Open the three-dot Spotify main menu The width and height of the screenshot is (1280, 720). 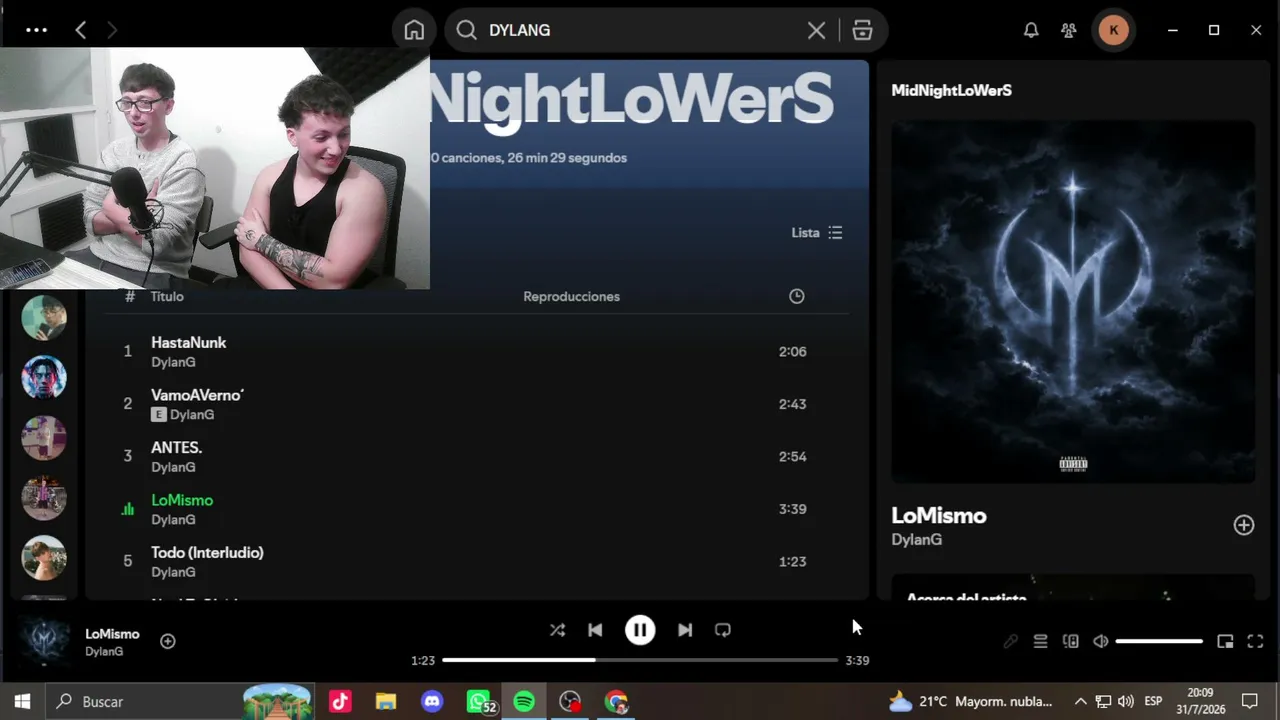pyautogui.click(x=36, y=30)
